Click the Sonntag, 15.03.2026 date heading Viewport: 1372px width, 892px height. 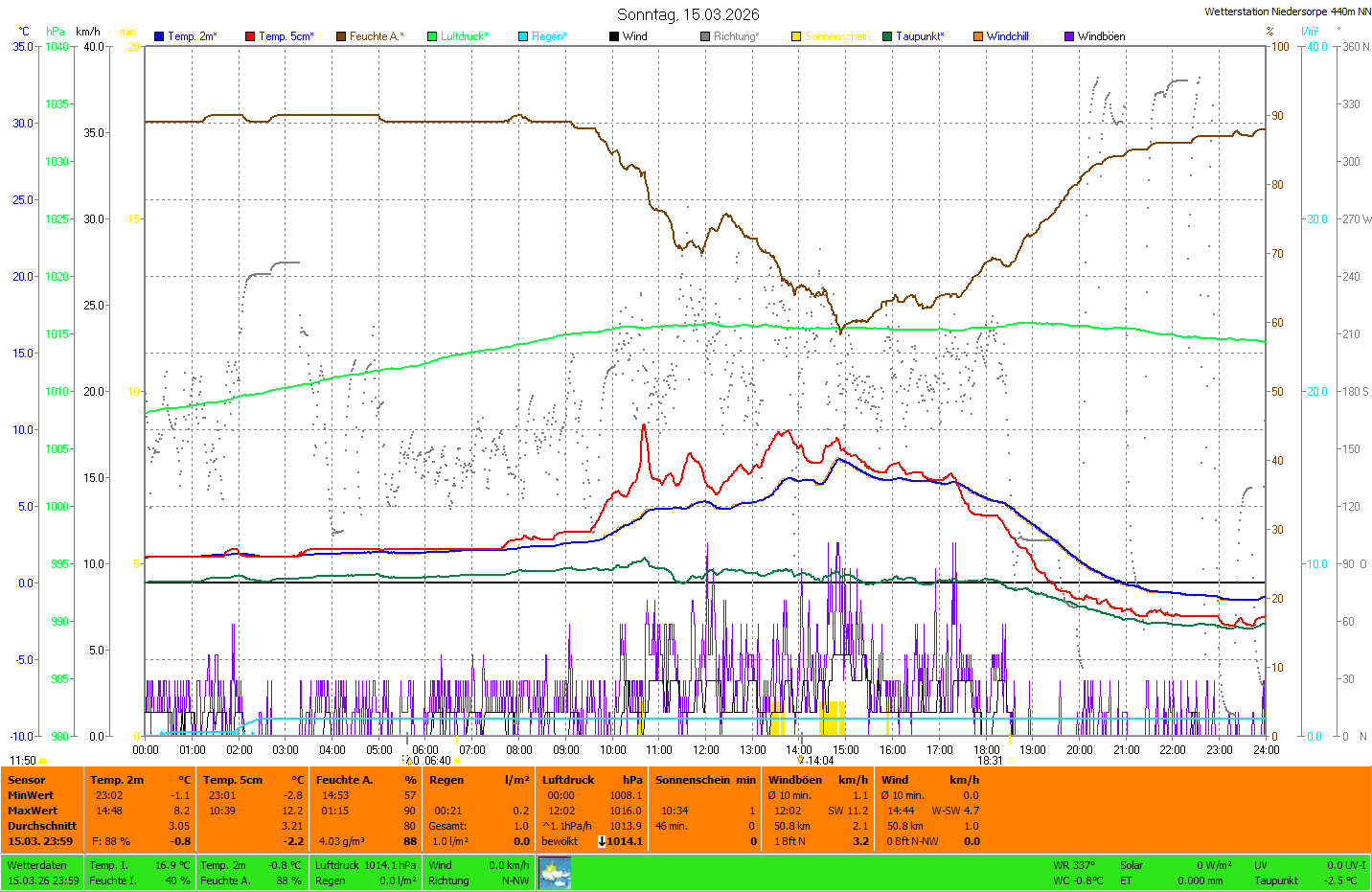688,14
